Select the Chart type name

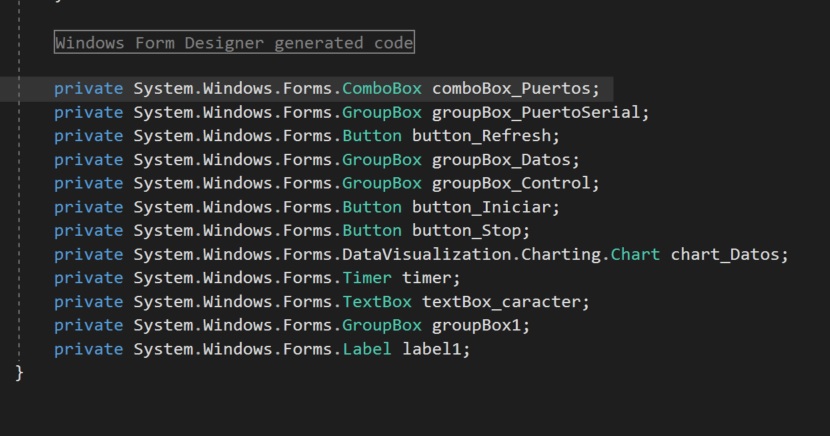[636, 254]
